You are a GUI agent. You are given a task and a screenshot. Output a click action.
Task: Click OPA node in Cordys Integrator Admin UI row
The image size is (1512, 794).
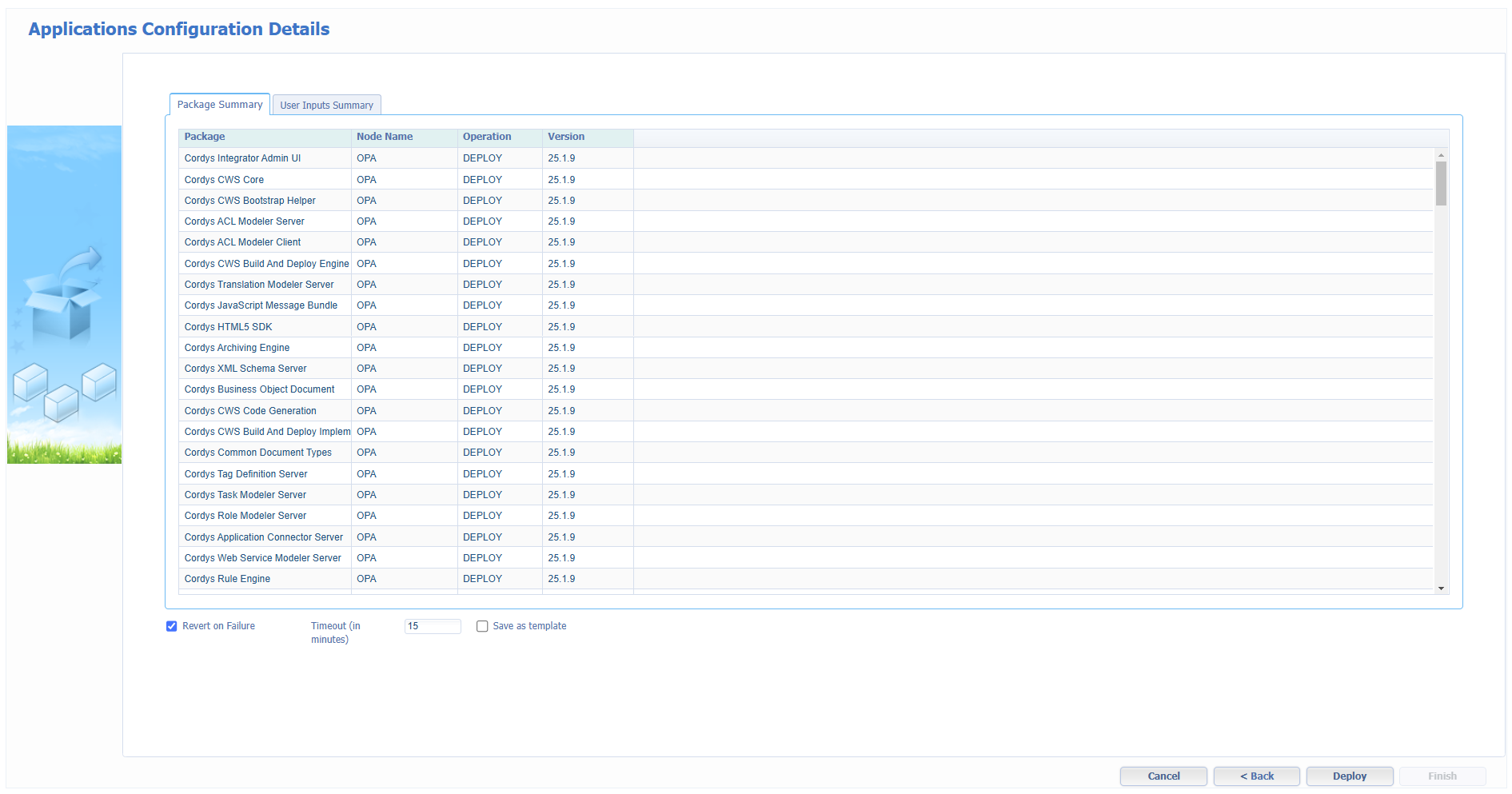(366, 158)
